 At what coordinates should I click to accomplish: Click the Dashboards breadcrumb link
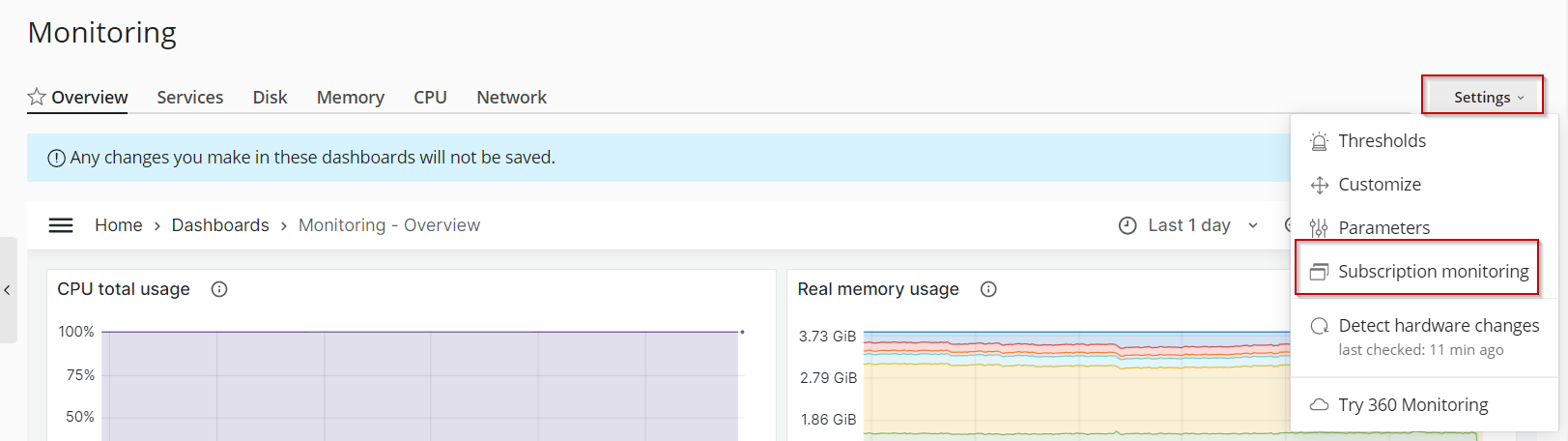coord(220,225)
